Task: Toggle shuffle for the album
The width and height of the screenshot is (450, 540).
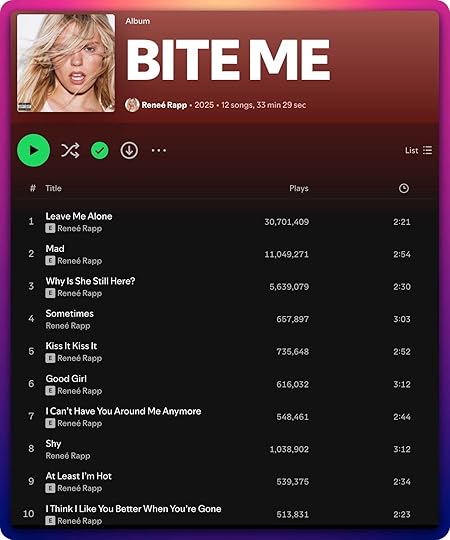Action: [x=70, y=150]
